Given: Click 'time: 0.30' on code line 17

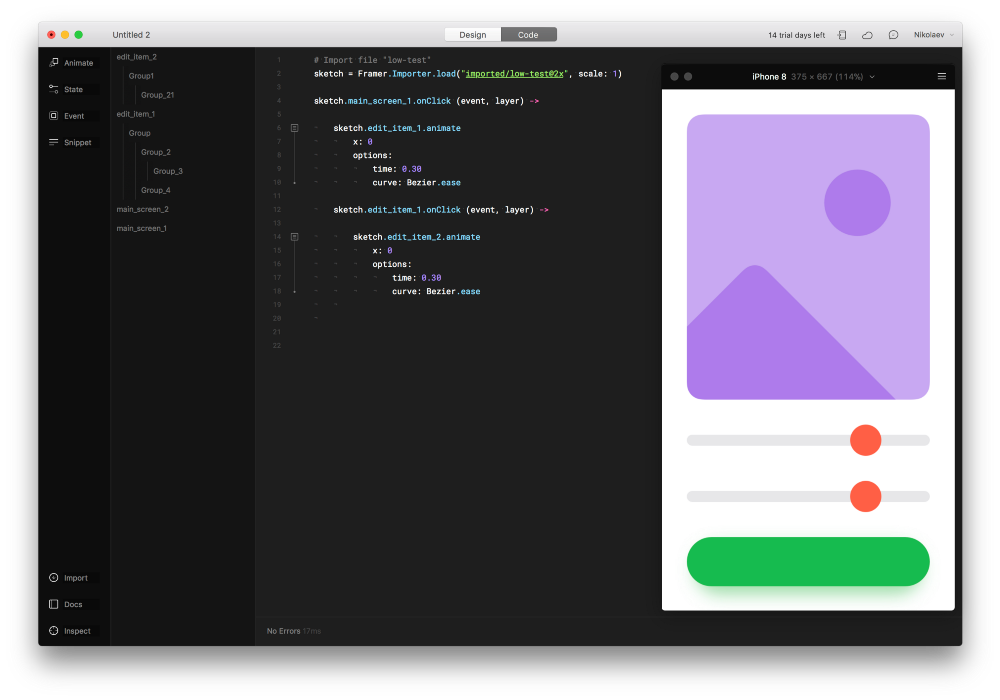Looking at the screenshot, I should (416, 278).
